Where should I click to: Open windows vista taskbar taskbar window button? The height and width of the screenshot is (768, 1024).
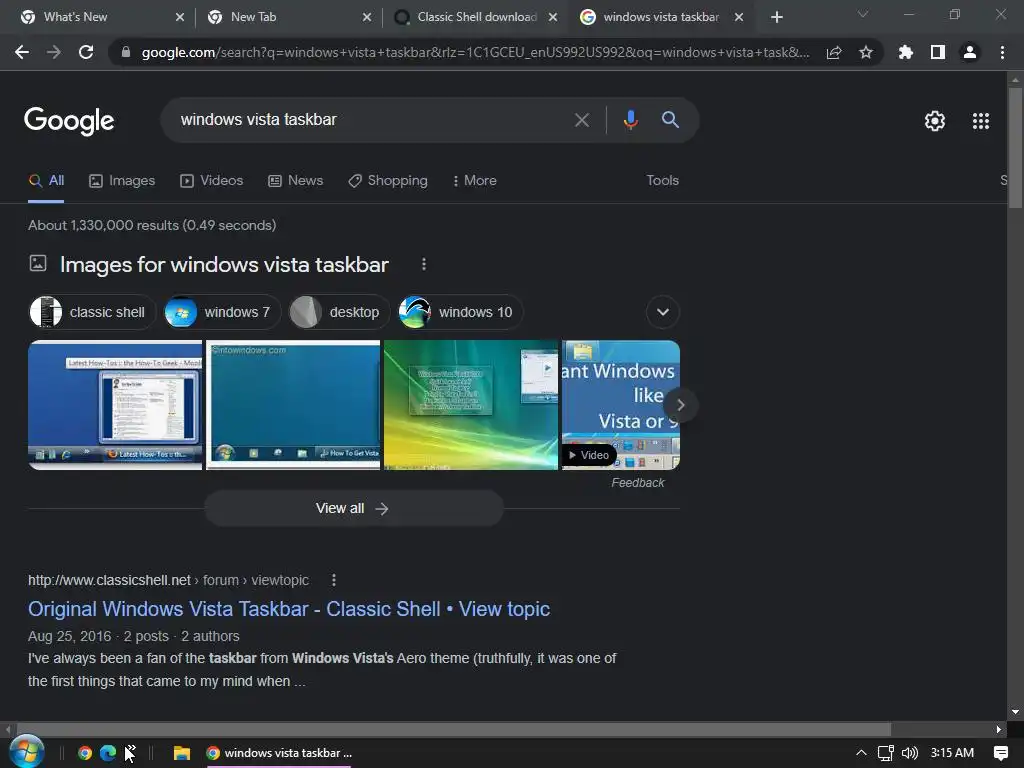click(279, 753)
